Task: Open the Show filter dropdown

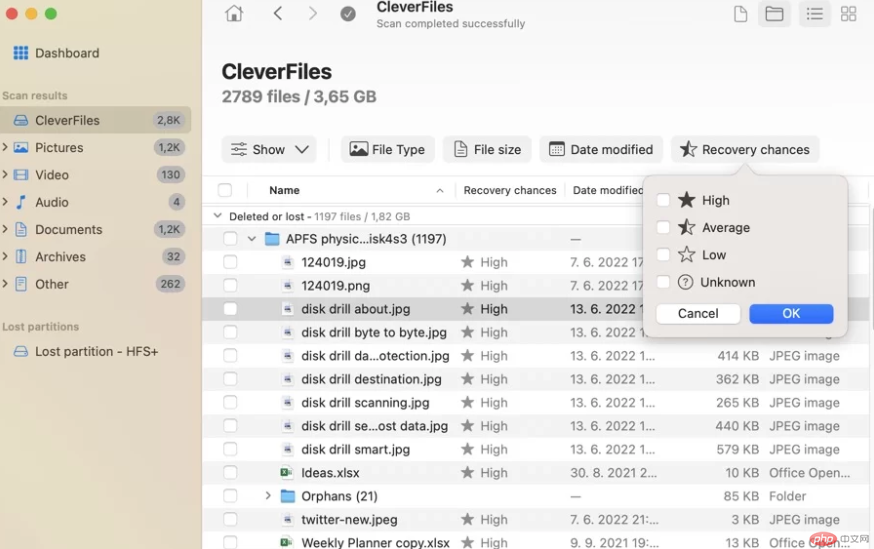Action: coord(269,149)
